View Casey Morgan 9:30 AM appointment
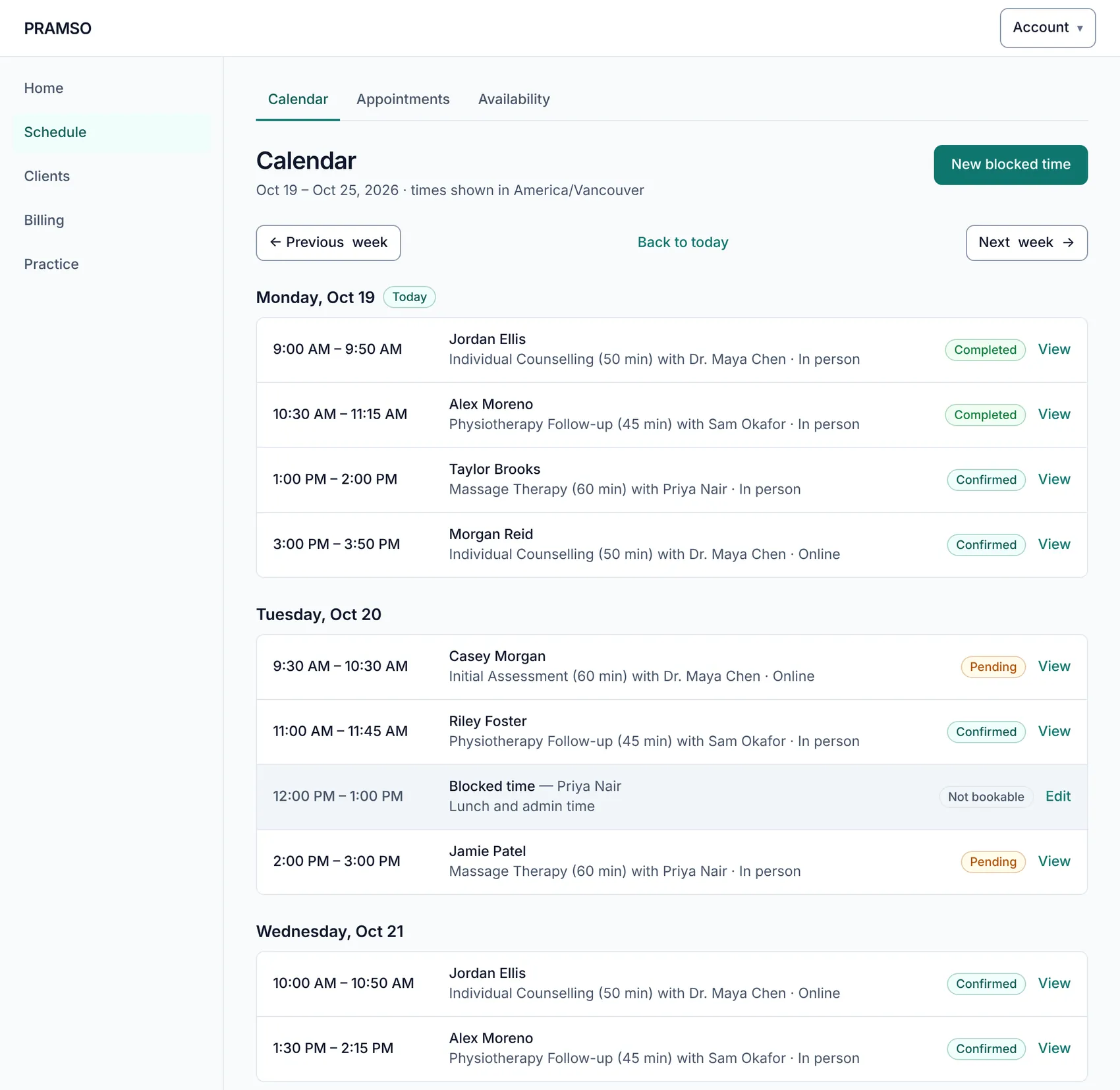 tap(1054, 666)
